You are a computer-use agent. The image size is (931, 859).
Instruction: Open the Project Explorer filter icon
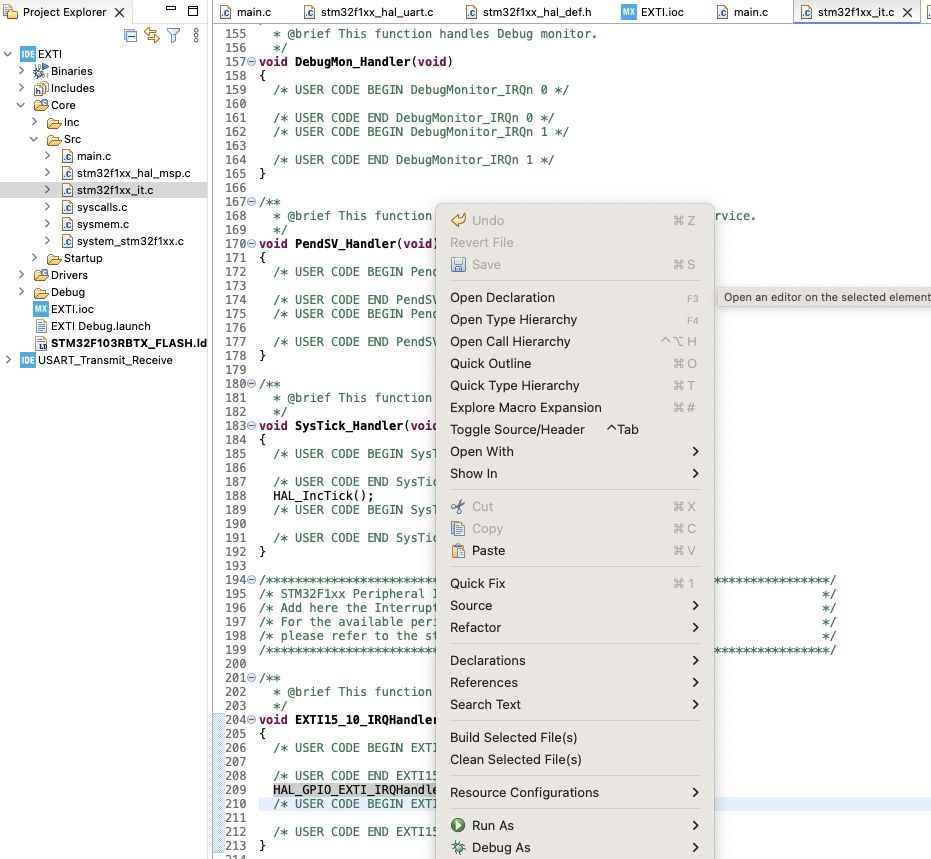point(174,36)
